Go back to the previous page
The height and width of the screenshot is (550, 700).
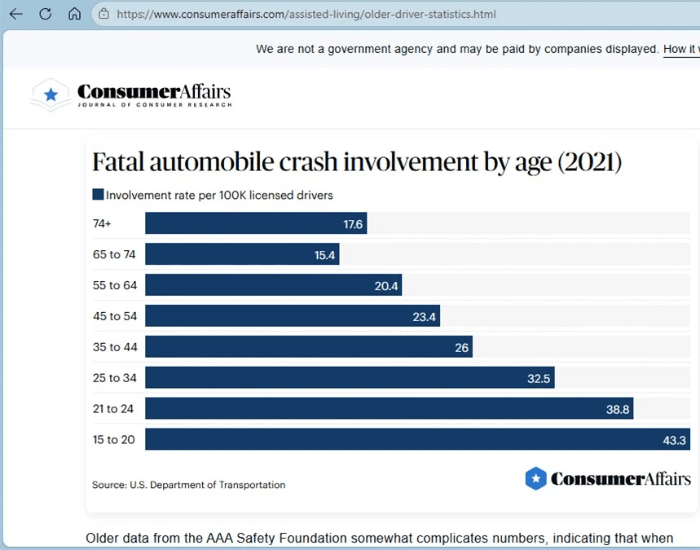pyautogui.click(x=16, y=14)
